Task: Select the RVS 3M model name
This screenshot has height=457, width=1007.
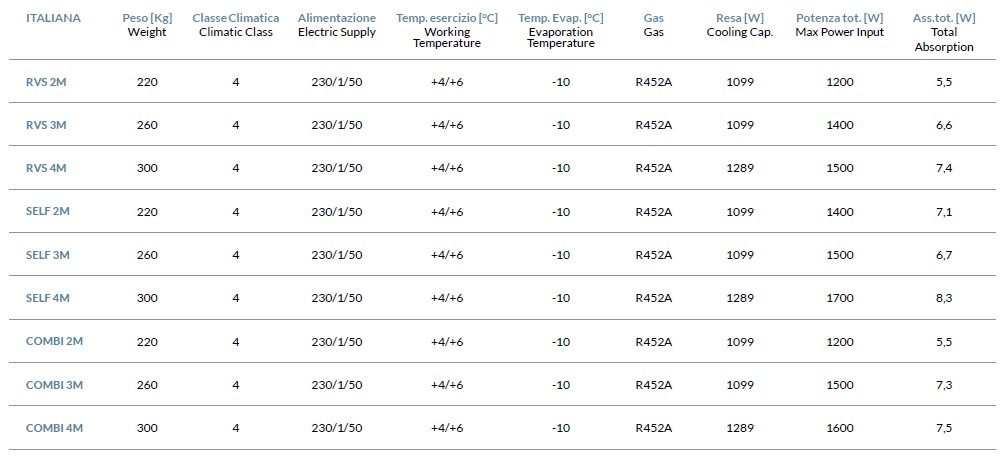Action: [46, 125]
